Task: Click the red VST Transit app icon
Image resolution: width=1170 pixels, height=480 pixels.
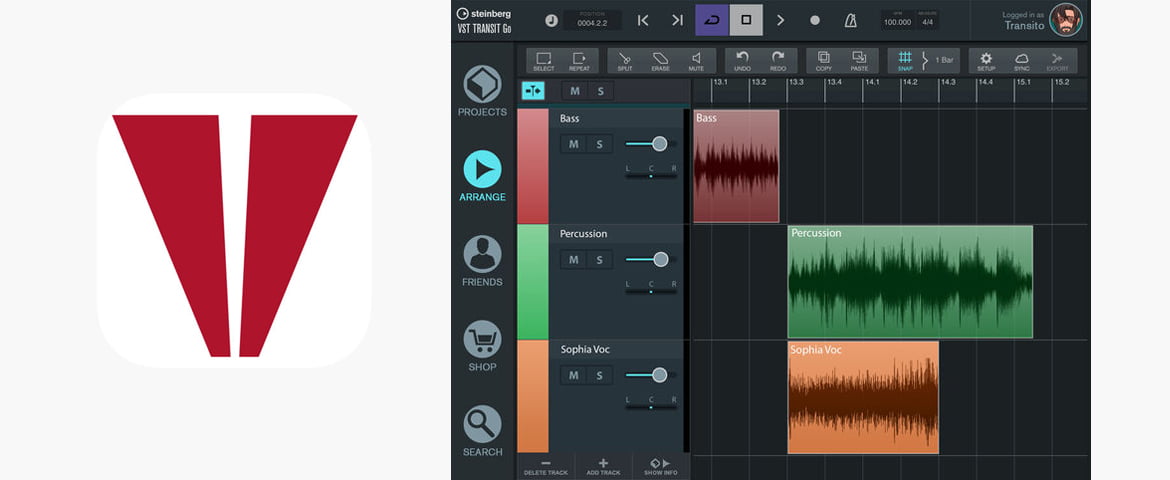Action: (x=234, y=230)
